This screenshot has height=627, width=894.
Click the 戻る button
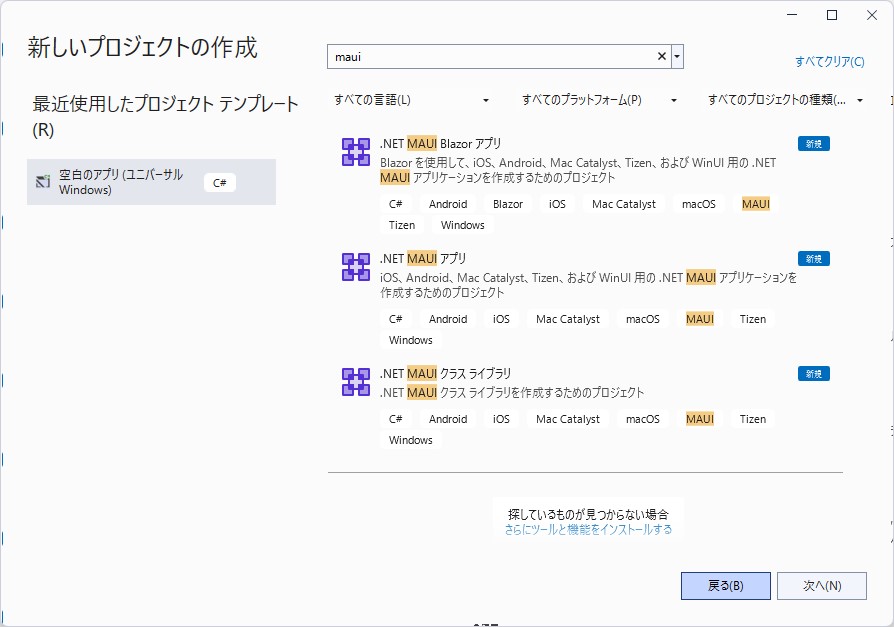point(726,586)
